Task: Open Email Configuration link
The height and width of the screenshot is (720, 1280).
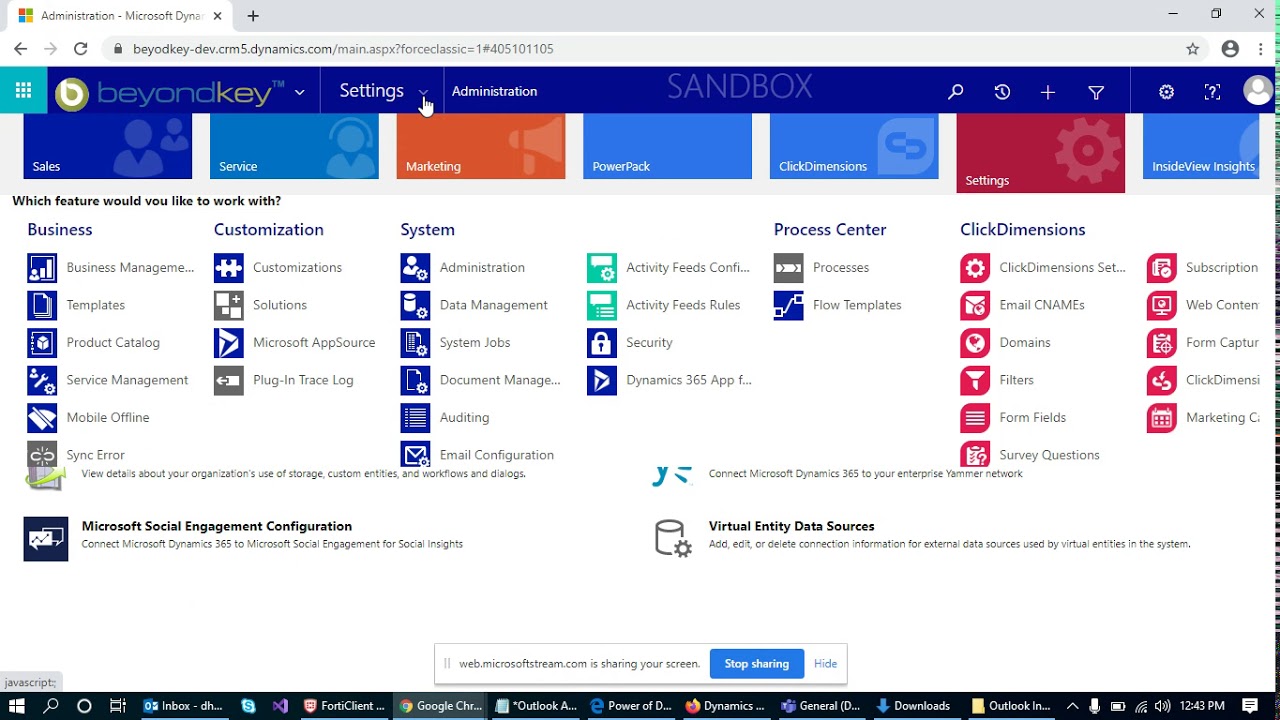Action: (x=497, y=455)
